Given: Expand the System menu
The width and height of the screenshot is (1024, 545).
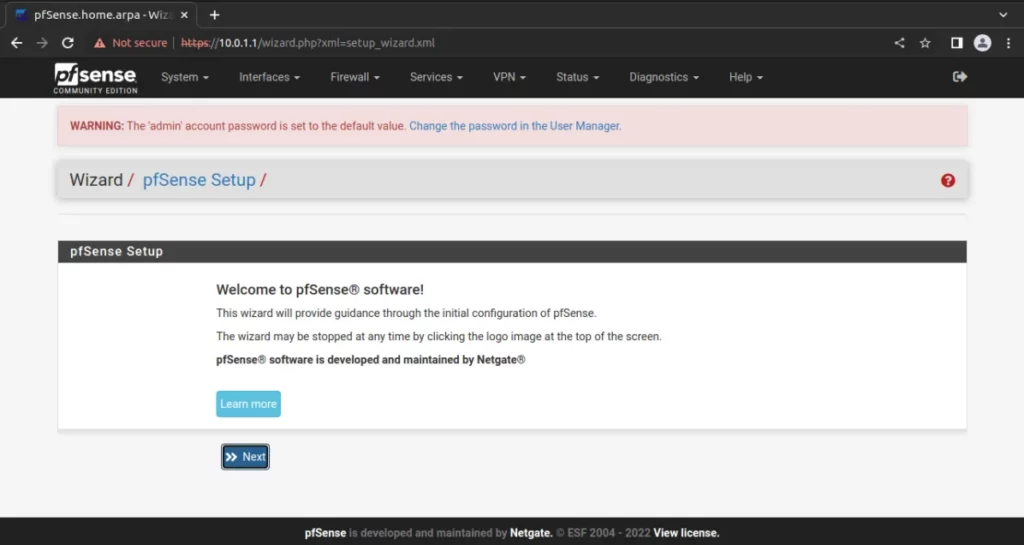Looking at the screenshot, I should tap(185, 77).
